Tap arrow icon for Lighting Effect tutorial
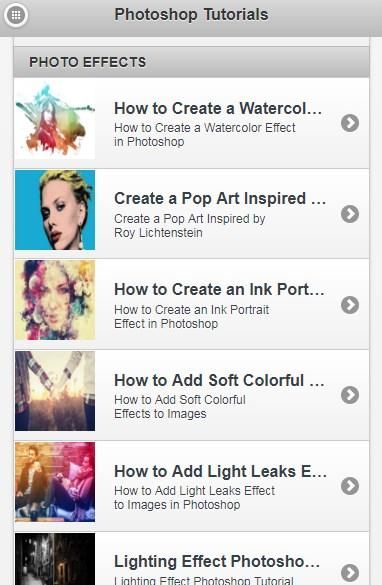Screen dimensions: 382x585 (x=350, y=573)
